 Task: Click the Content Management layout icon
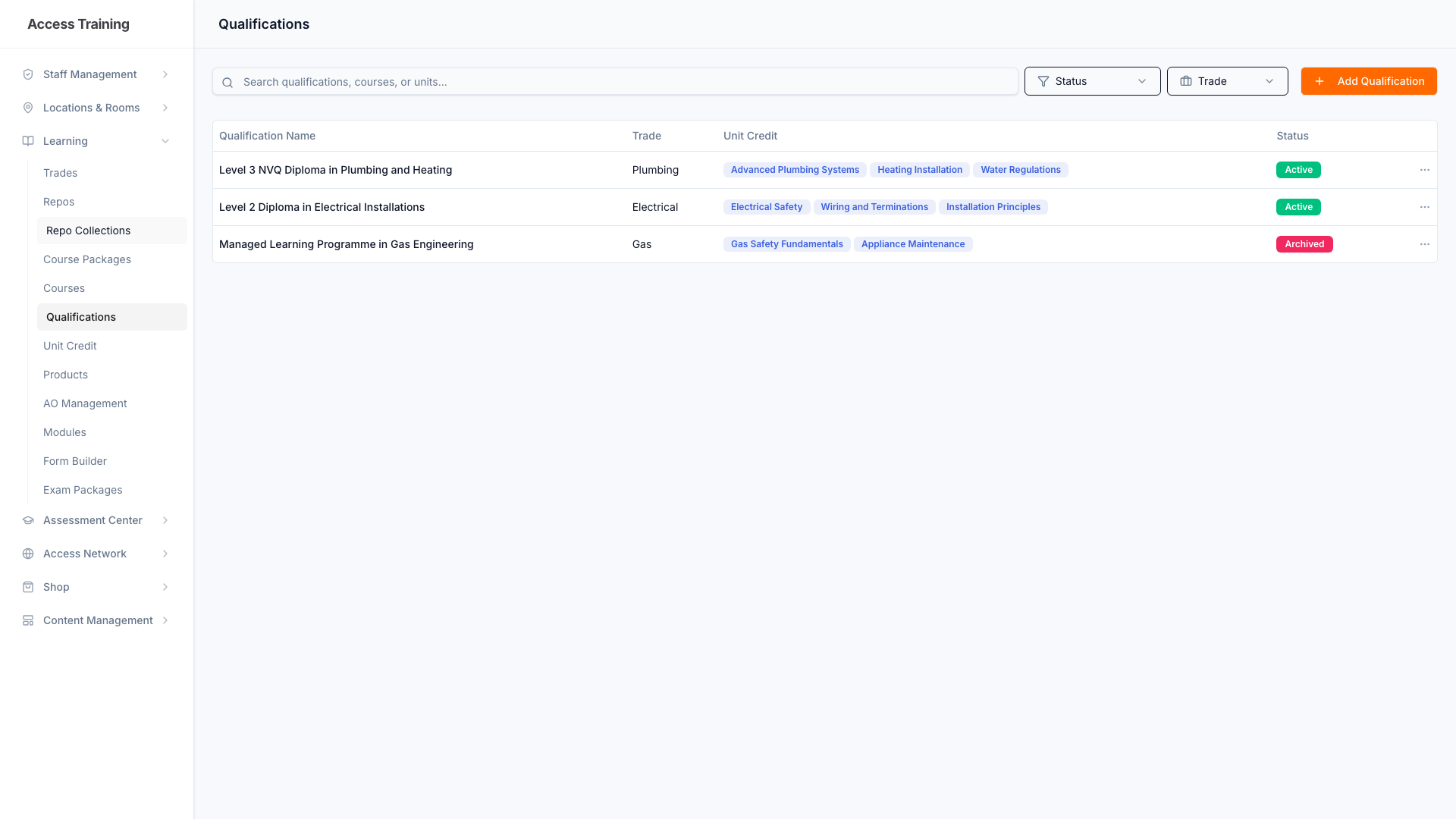(28, 620)
